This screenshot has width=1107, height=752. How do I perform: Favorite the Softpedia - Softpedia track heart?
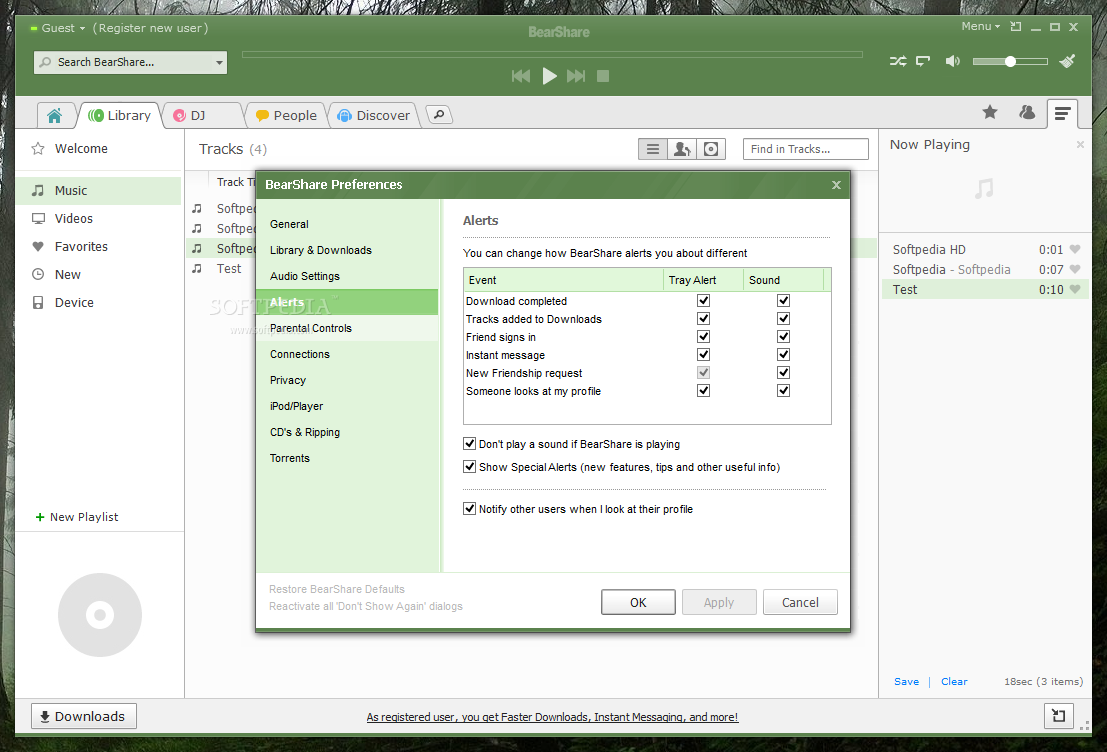1075,269
